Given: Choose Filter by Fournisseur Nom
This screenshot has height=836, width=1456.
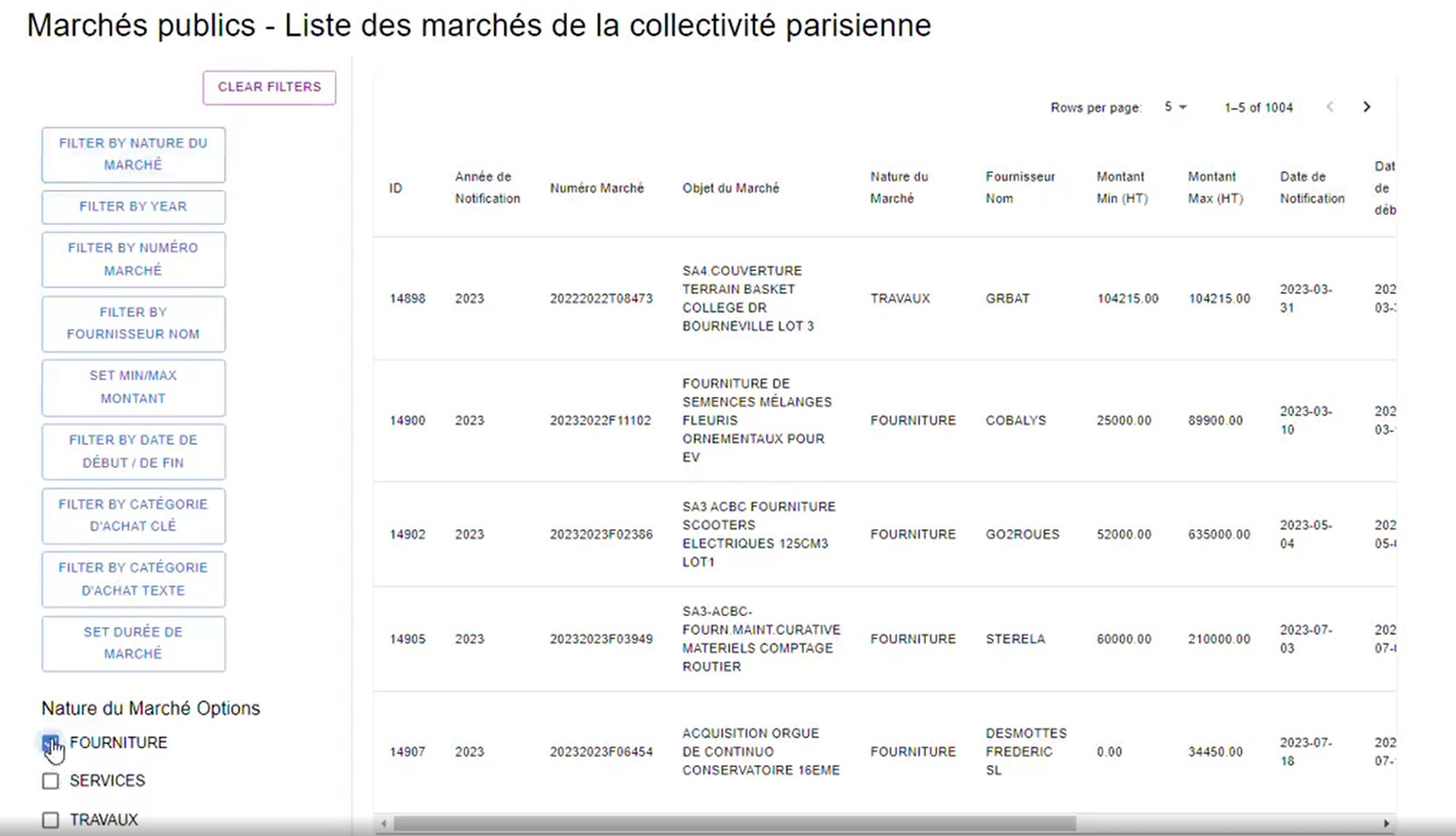Looking at the screenshot, I should pyautogui.click(x=134, y=324).
